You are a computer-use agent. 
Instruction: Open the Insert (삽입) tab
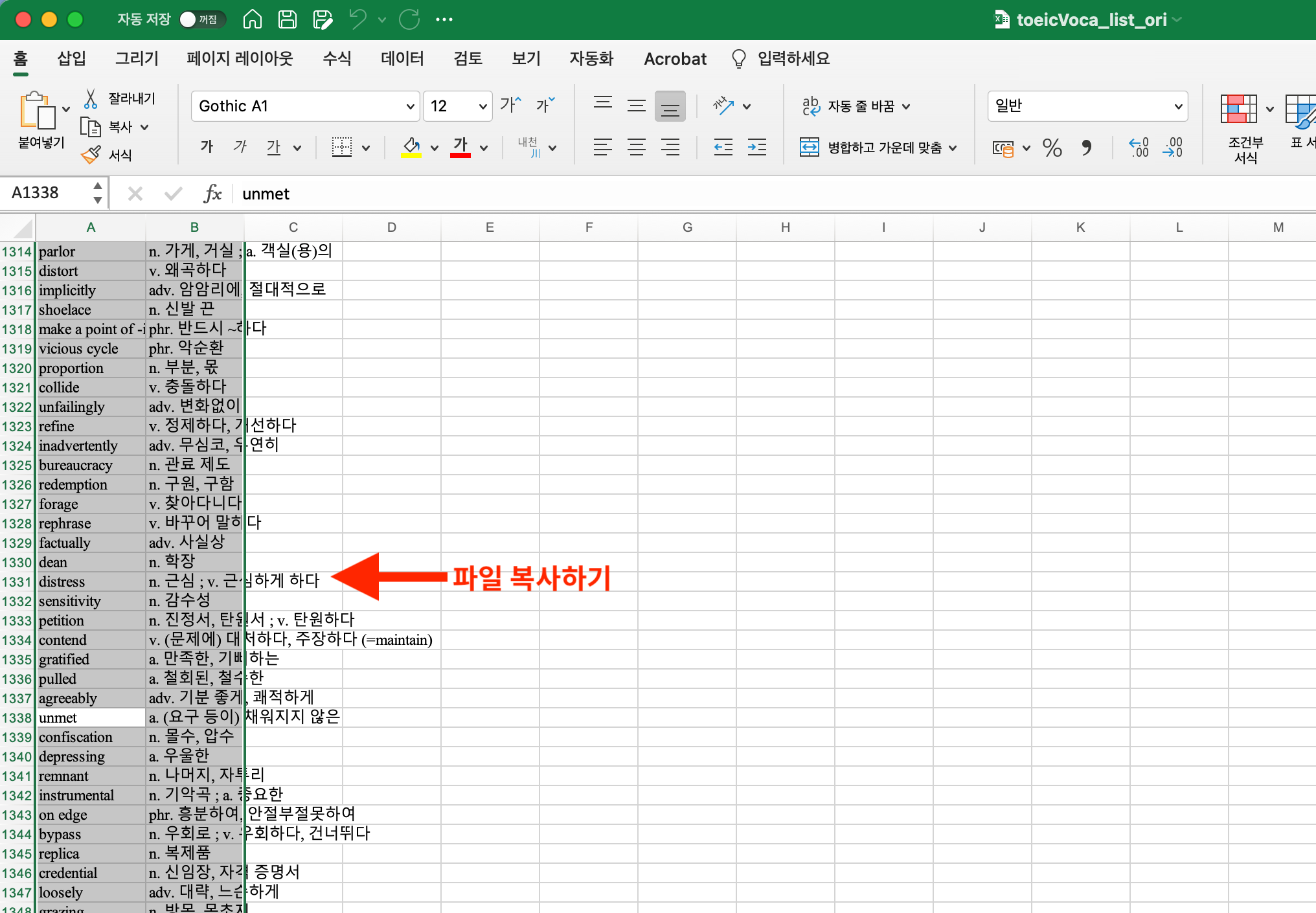[x=71, y=59]
